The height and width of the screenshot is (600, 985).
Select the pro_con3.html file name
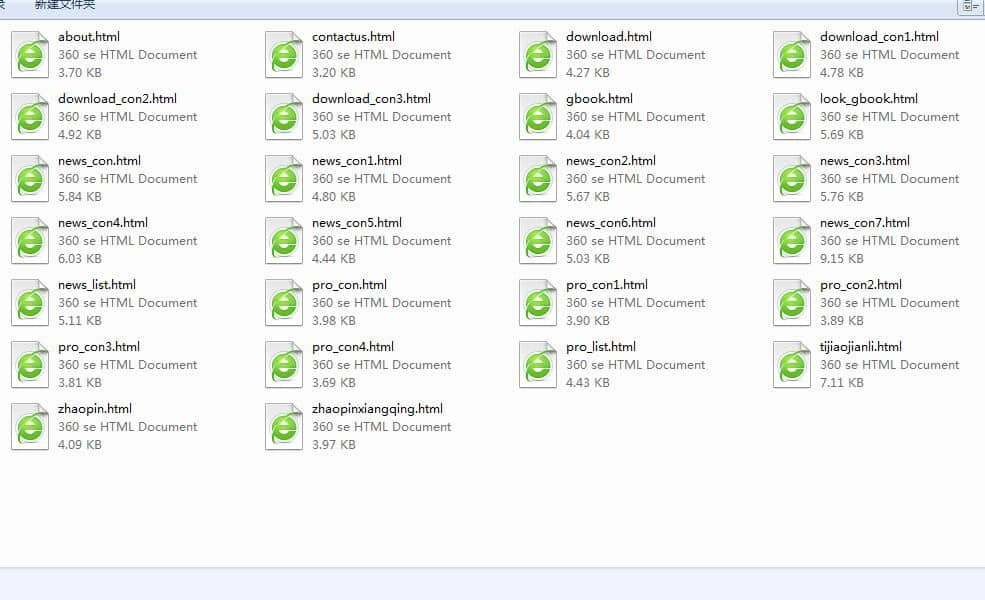tap(99, 347)
